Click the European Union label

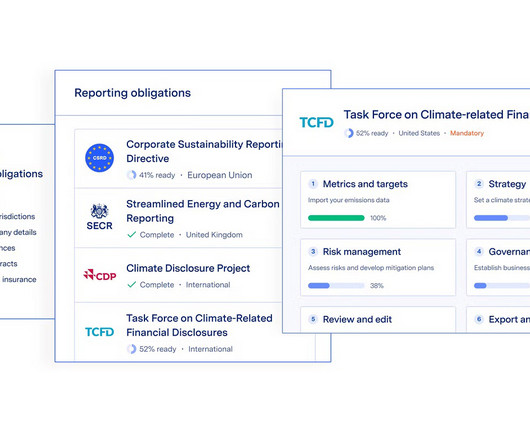tap(220, 175)
